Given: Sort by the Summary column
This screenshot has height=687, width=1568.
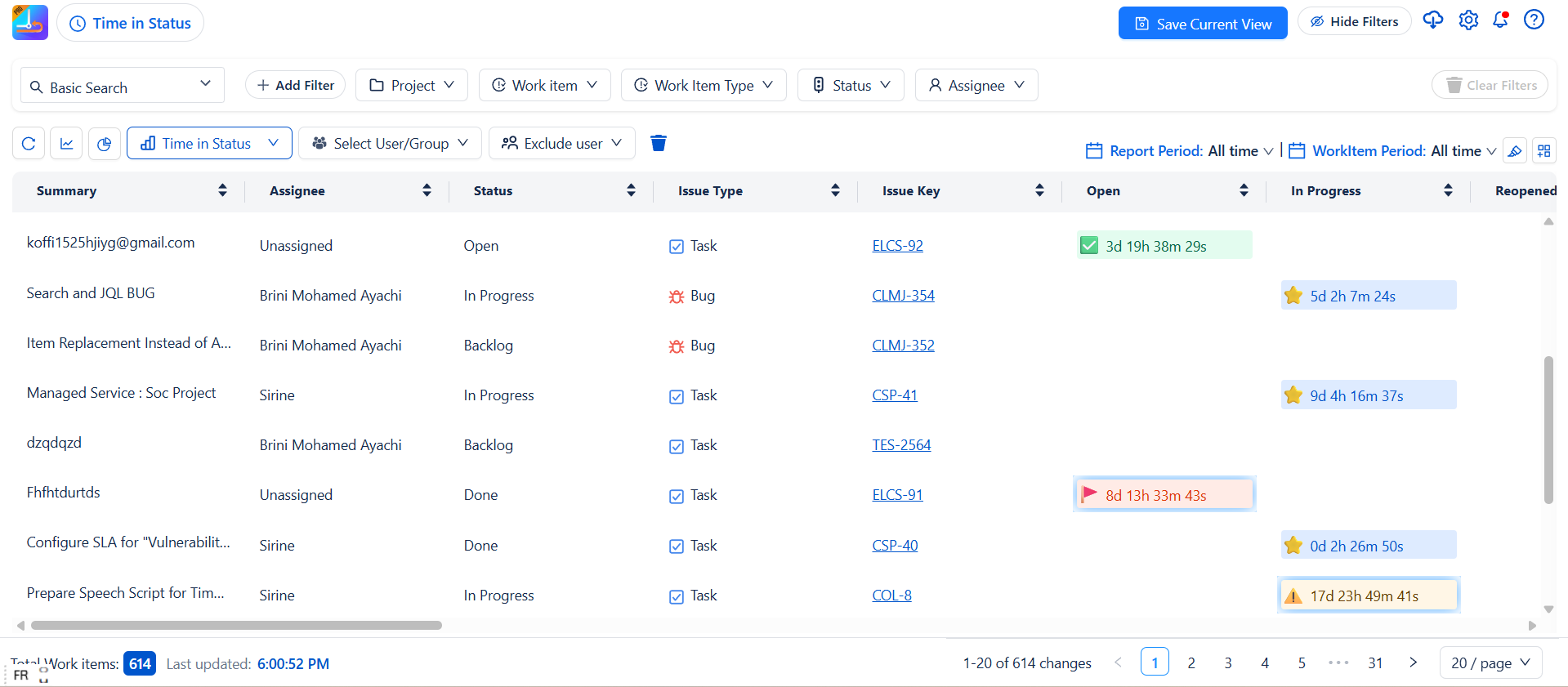Looking at the screenshot, I should [x=222, y=191].
